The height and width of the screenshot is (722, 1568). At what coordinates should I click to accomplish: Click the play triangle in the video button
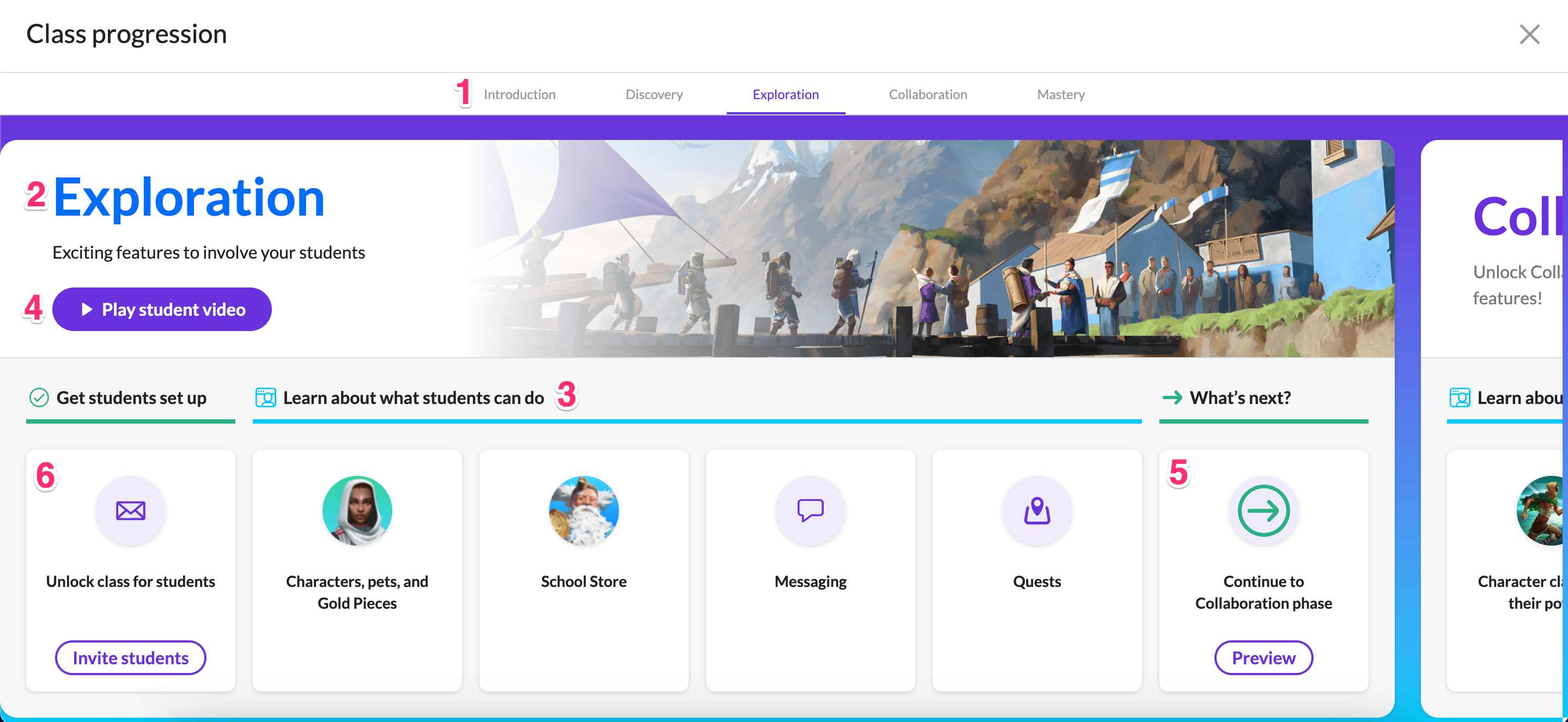87,310
